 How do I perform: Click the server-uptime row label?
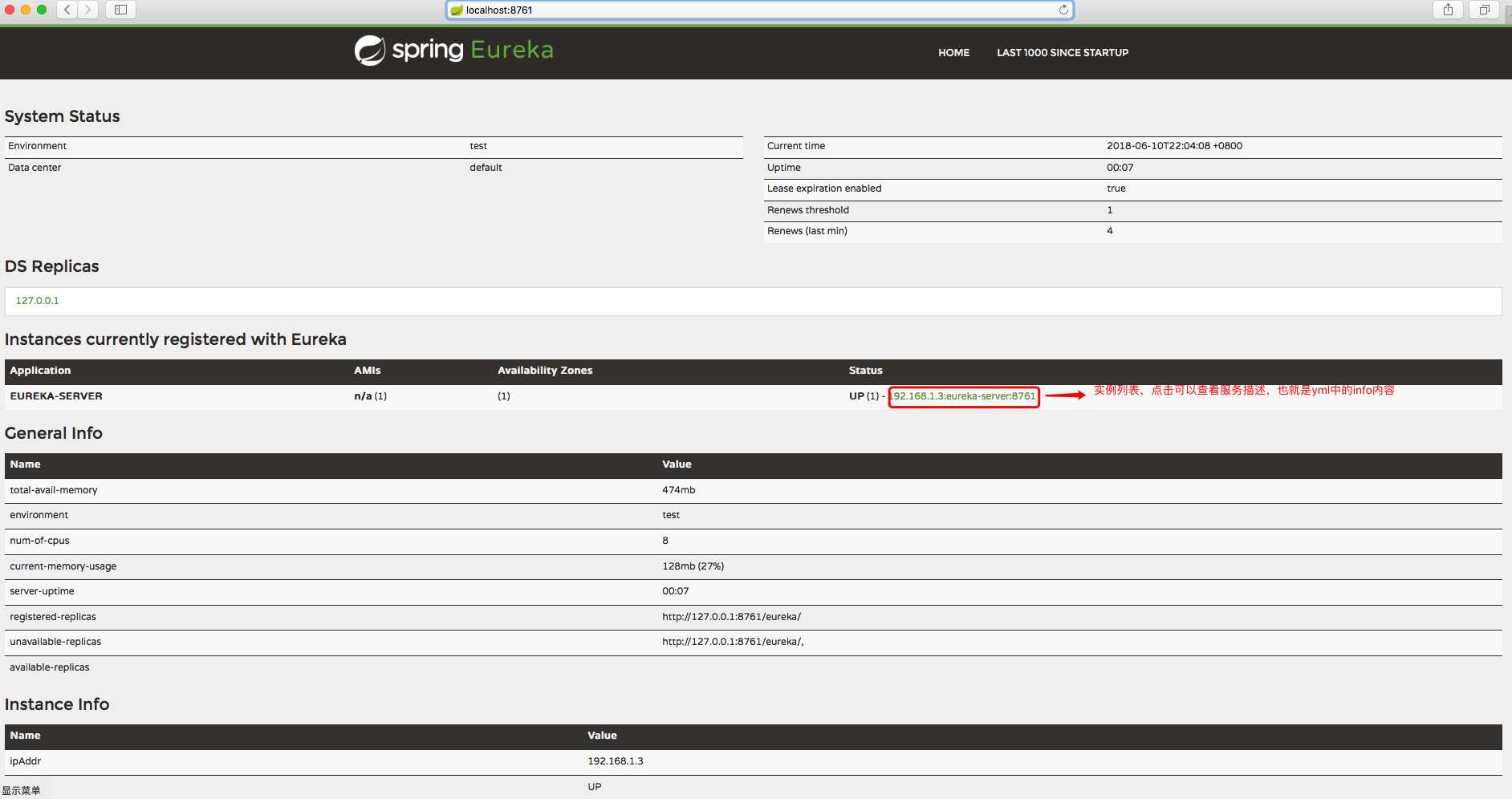pos(42,591)
